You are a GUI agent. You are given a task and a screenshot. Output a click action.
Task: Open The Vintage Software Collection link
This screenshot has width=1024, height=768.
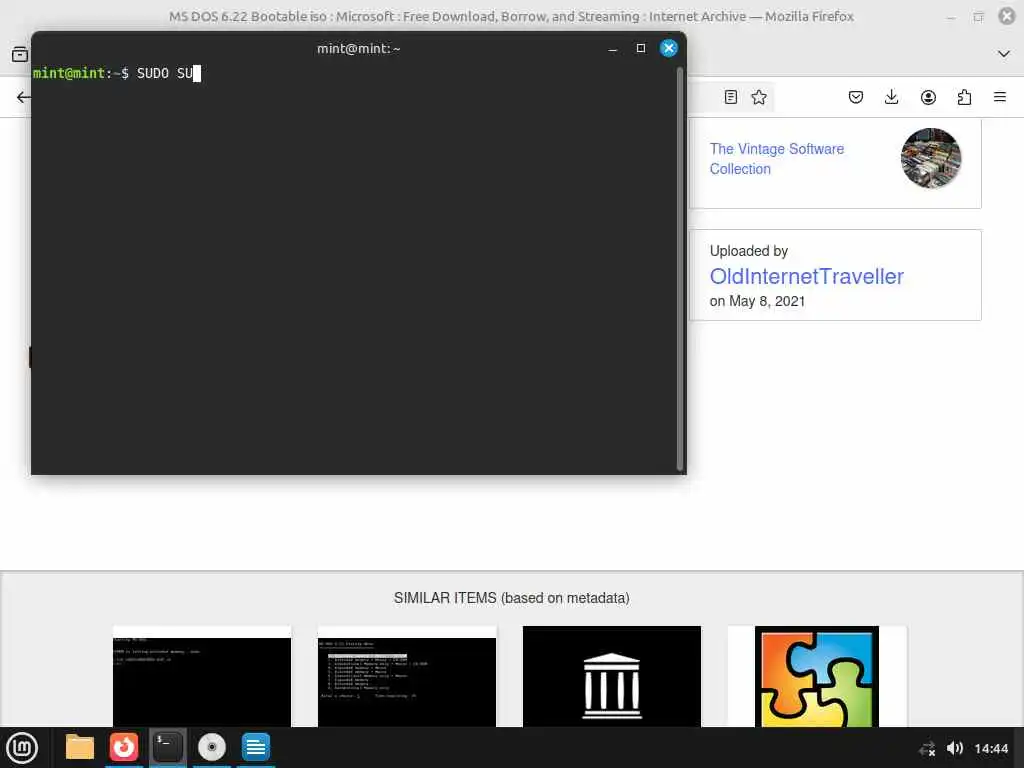coord(776,159)
